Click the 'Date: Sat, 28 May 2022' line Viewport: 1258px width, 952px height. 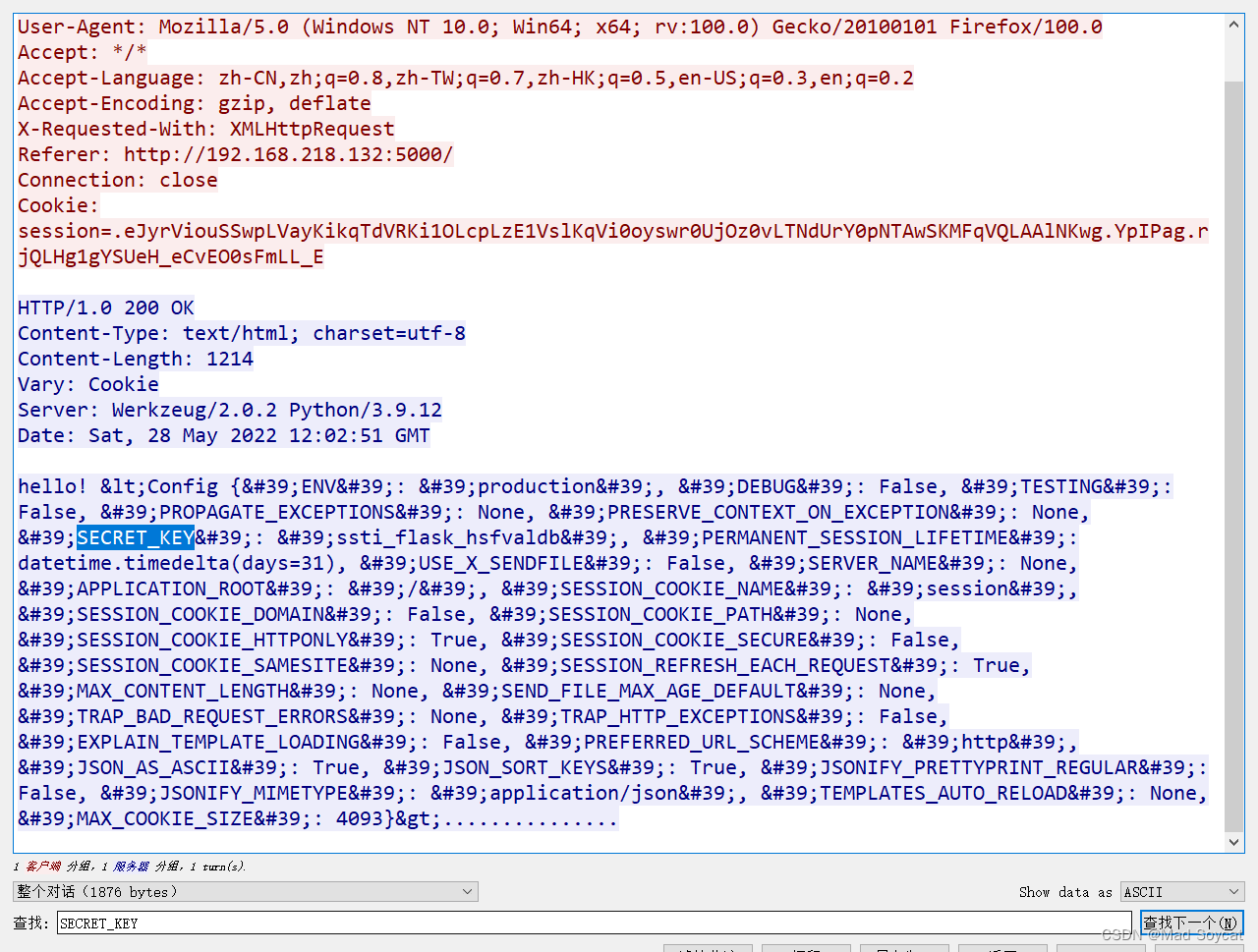click(x=224, y=435)
